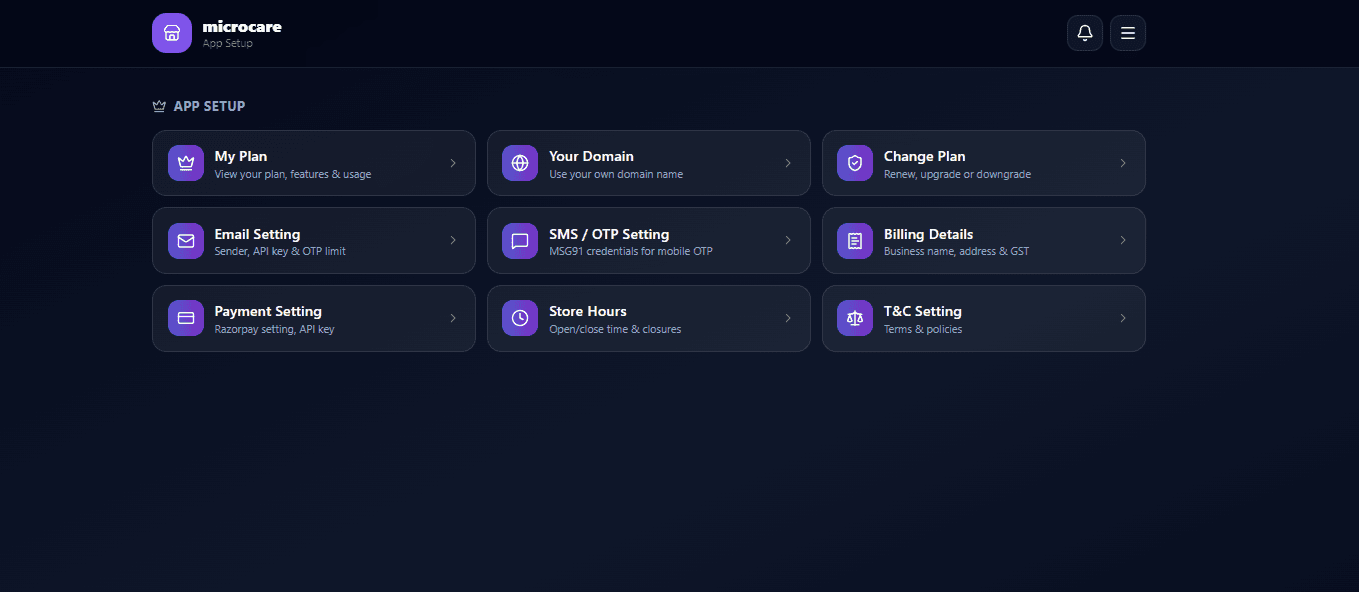Open the Change Plan title
This screenshot has width=1359, height=592.
[x=925, y=156]
